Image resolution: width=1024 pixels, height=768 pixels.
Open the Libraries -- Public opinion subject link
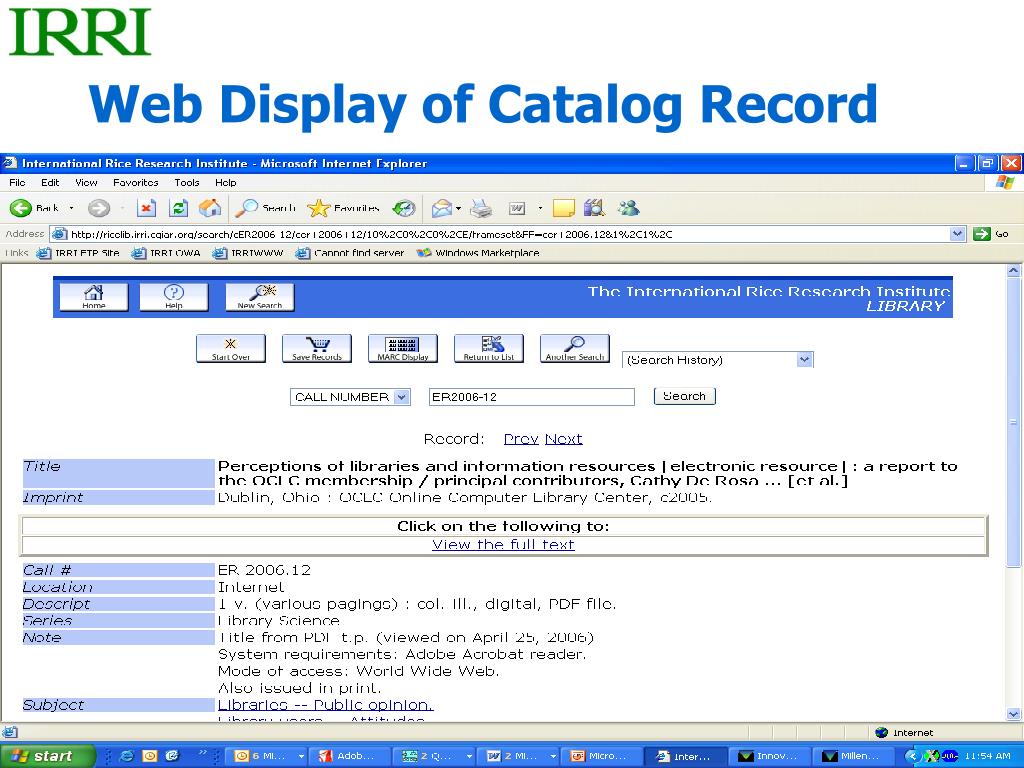[325, 705]
